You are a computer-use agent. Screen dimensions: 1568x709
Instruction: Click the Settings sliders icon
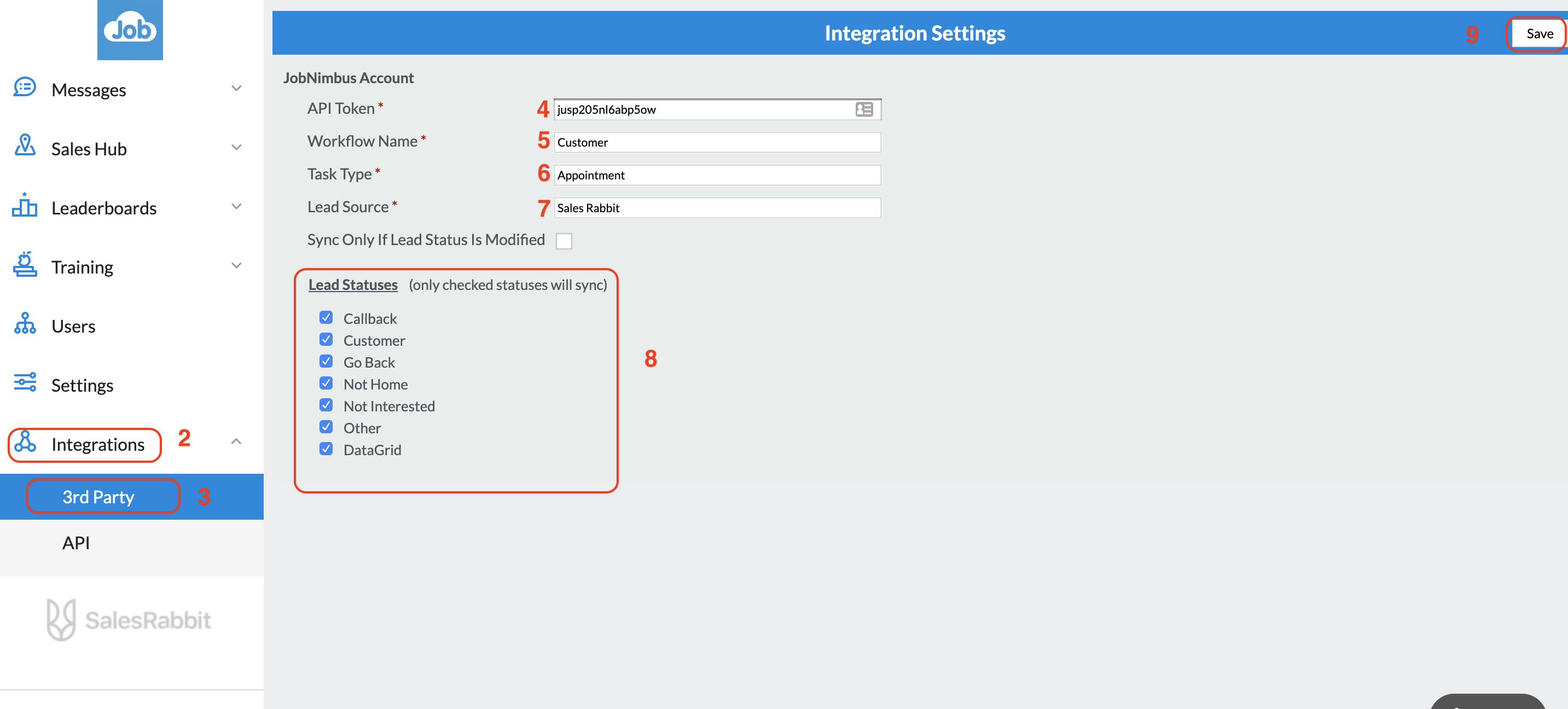click(x=25, y=382)
